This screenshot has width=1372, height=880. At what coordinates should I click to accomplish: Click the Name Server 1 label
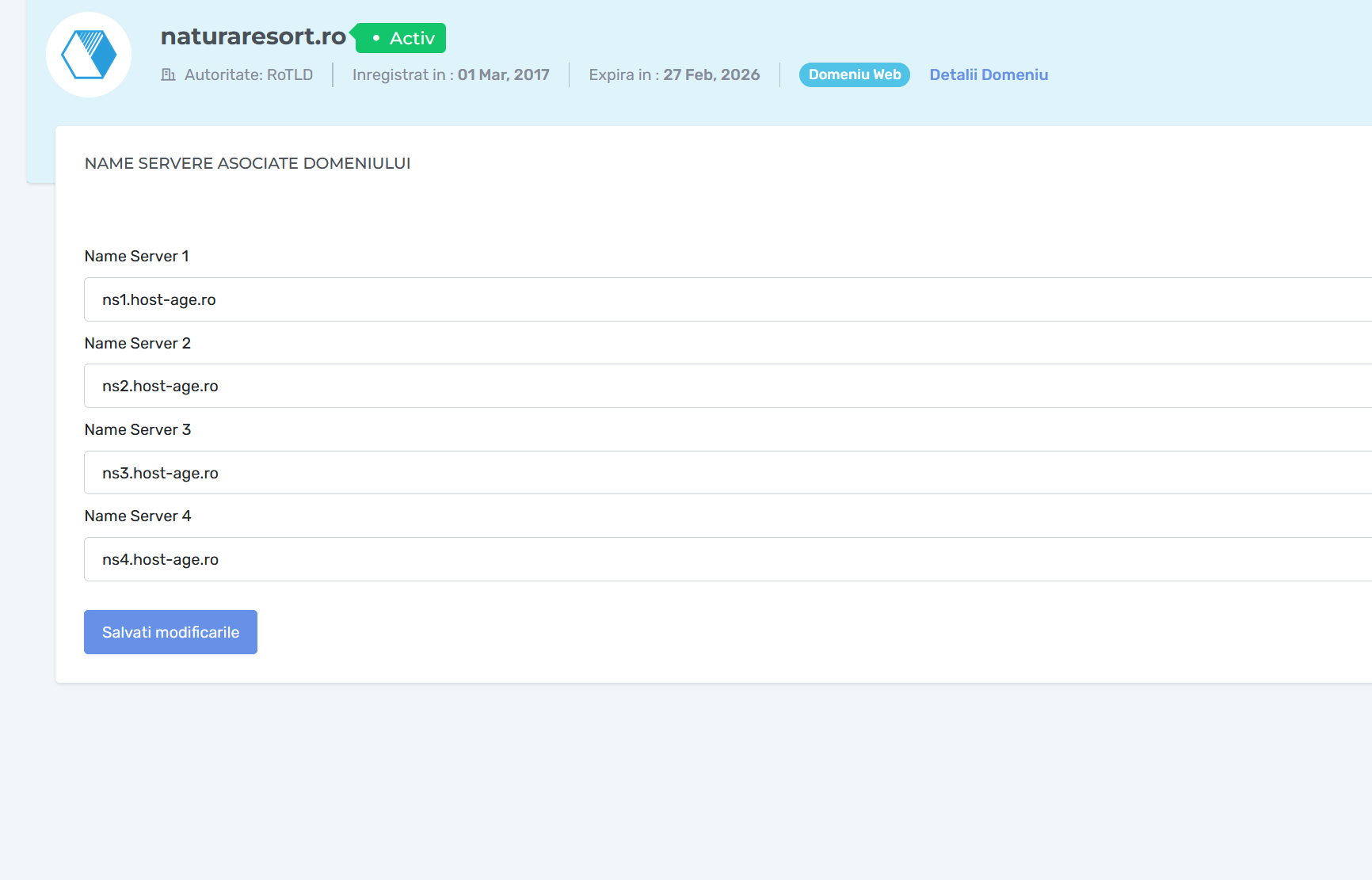pyautogui.click(x=136, y=256)
